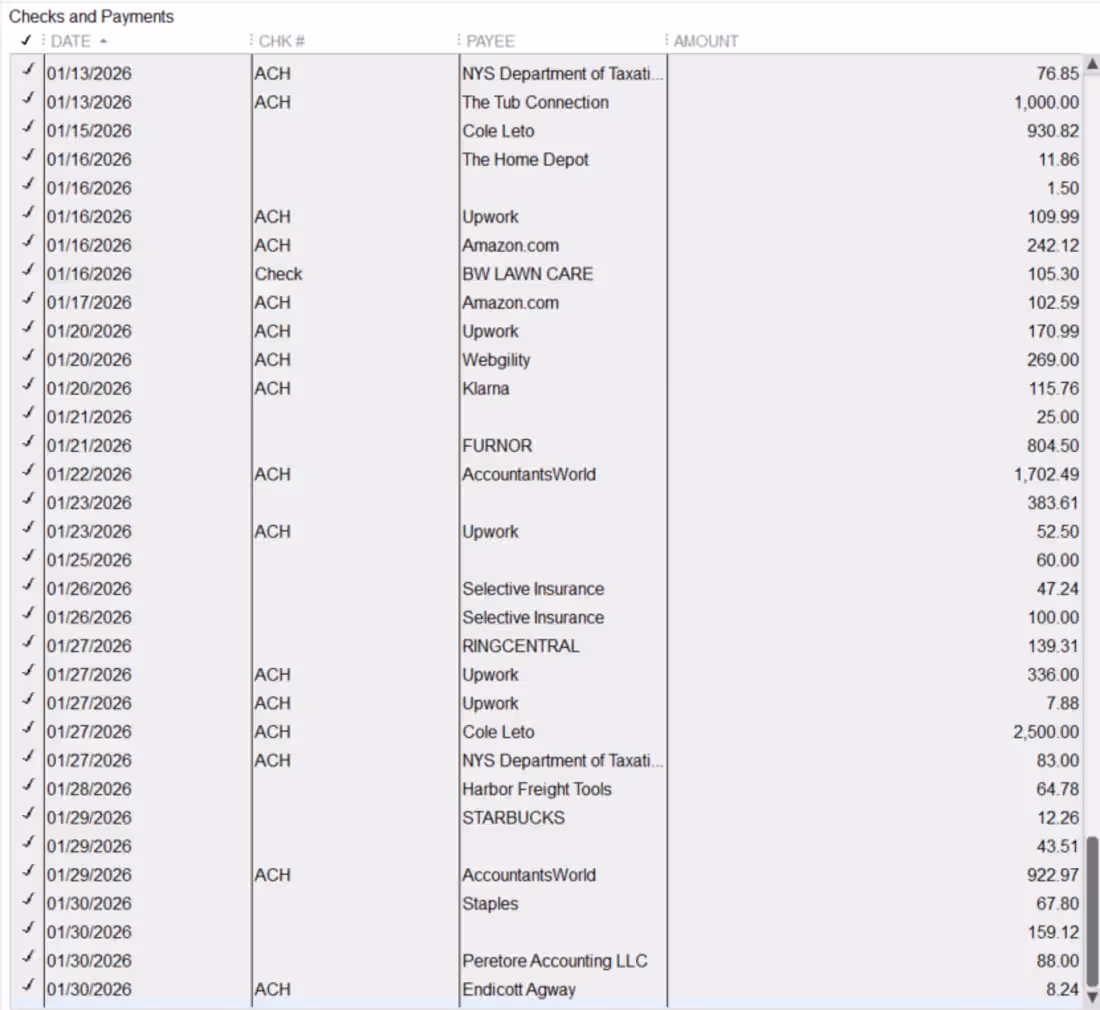This screenshot has width=1100, height=1010.
Task: Select the amount 383.61
Action: [1053, 504]
